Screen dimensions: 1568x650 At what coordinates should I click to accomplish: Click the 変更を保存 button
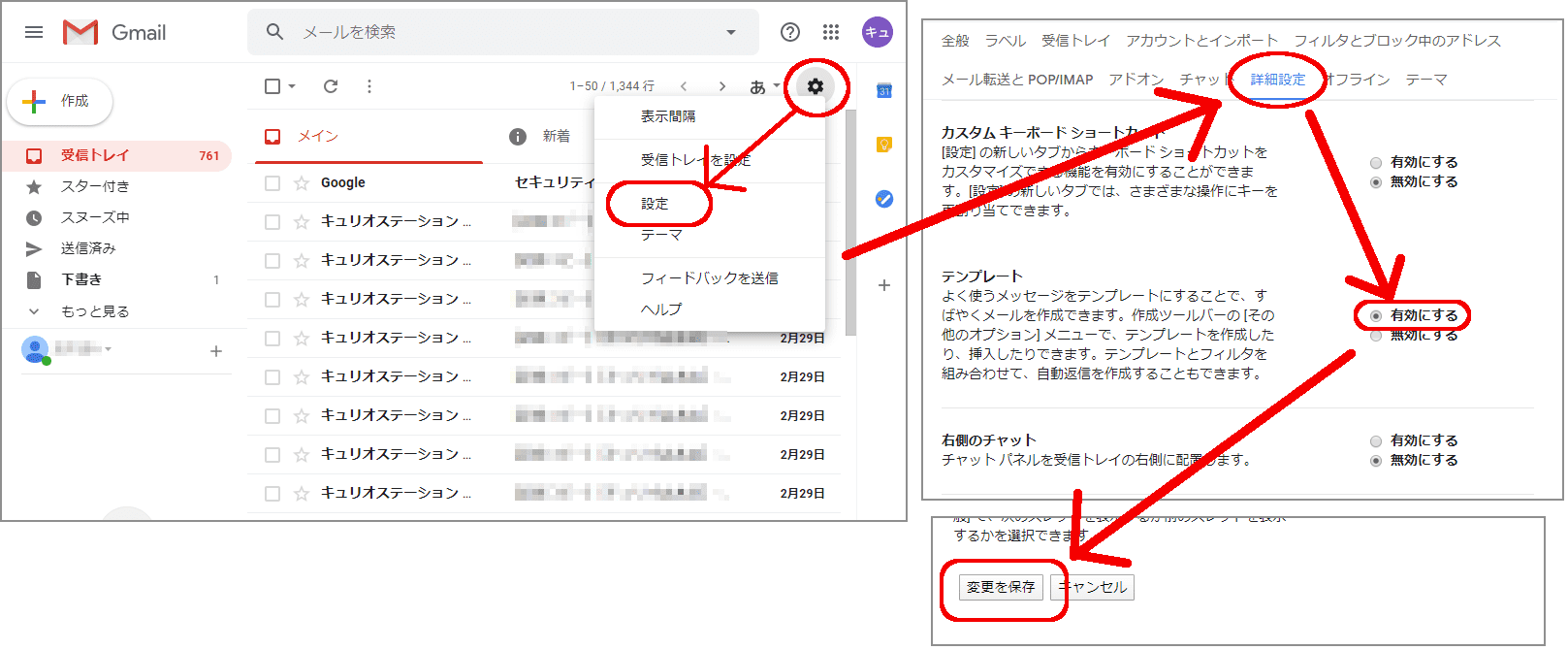[x=1001, y=587]
